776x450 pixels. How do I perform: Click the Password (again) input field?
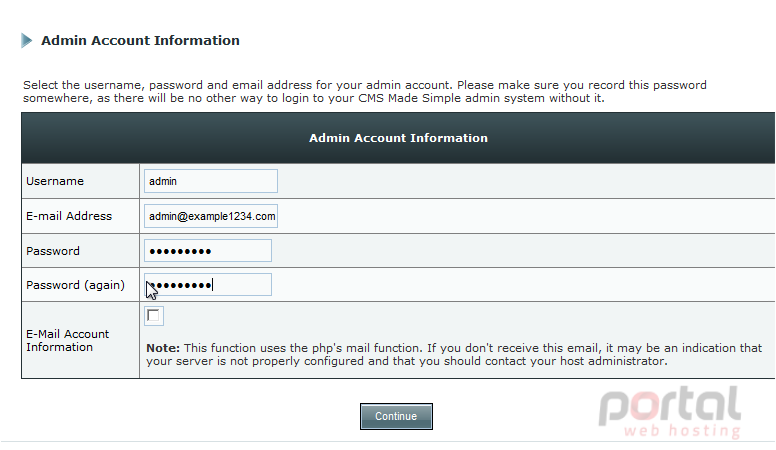208,285
